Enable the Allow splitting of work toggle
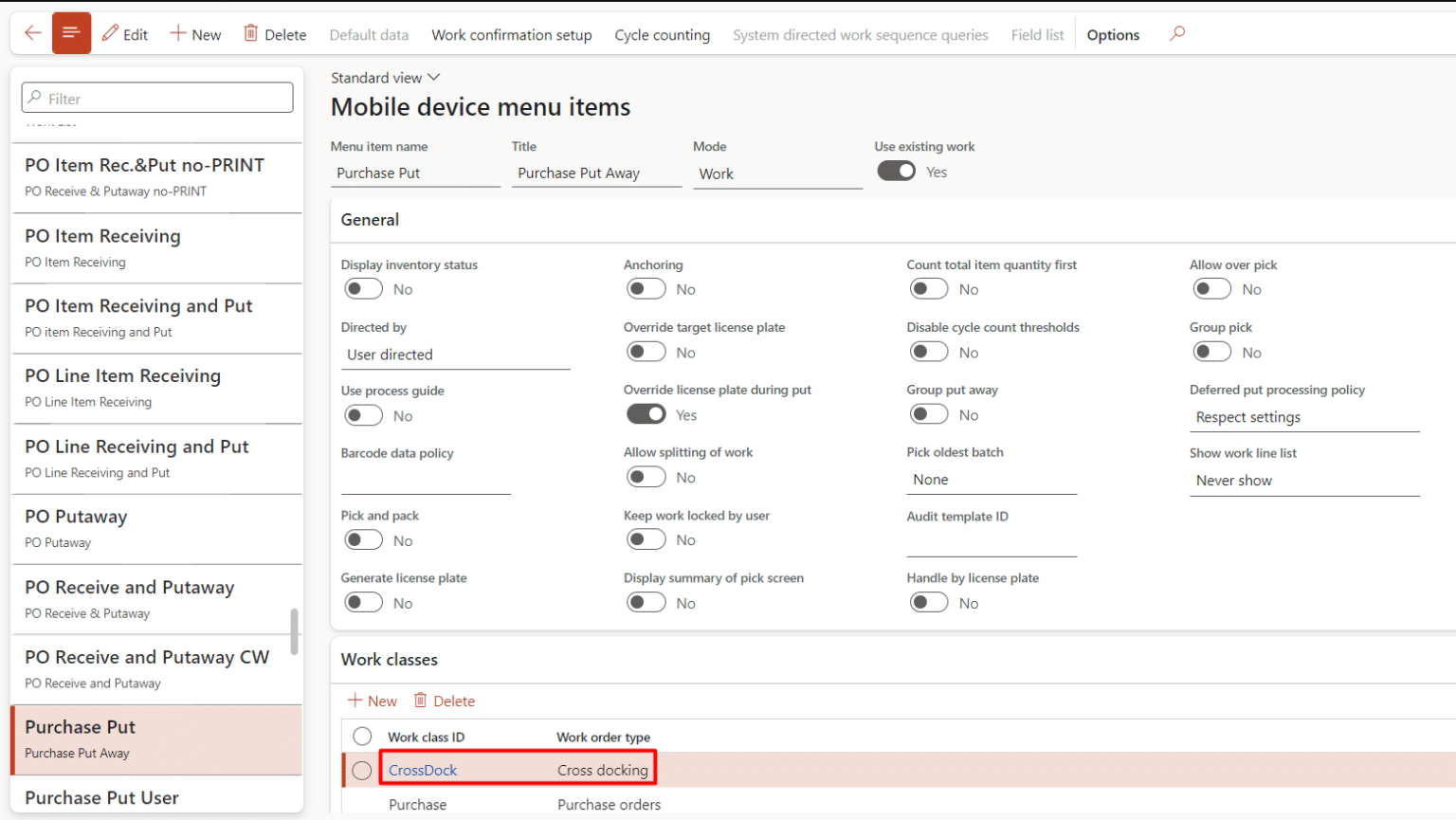This screenshot has height=820, width=1456. (646, 477)
